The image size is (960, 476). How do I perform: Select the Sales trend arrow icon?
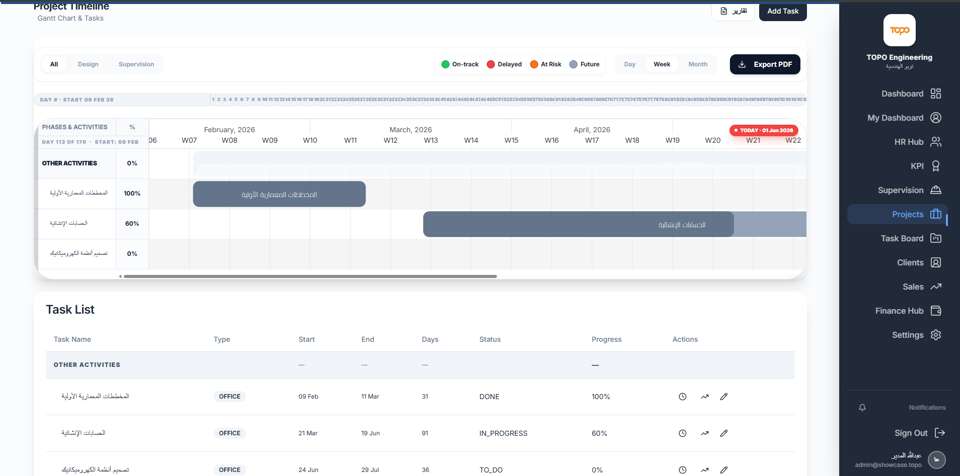coord(935,287)
